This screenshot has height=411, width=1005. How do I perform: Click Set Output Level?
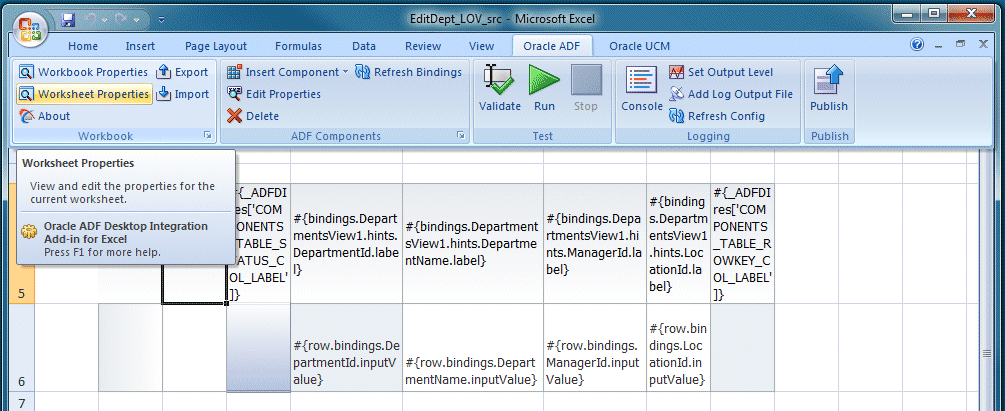coord(721,72)
